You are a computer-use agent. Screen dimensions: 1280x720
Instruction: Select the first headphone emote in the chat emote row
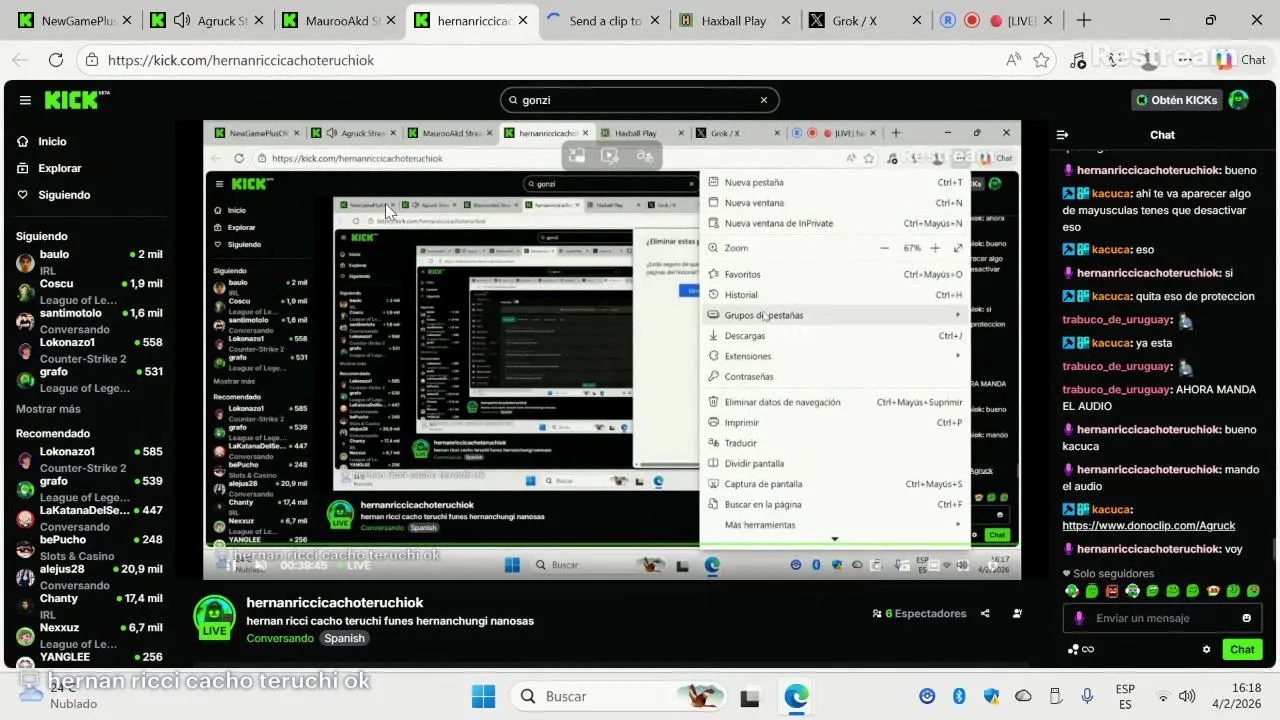(1072, 591)
